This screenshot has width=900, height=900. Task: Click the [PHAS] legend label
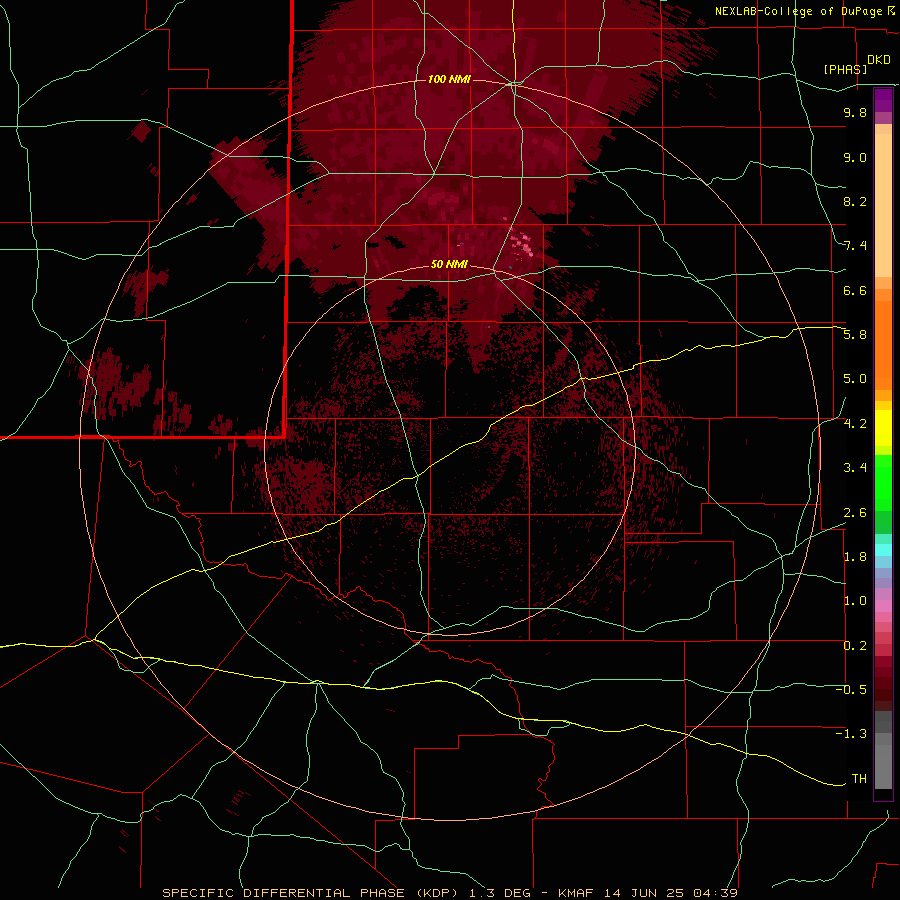845,69
